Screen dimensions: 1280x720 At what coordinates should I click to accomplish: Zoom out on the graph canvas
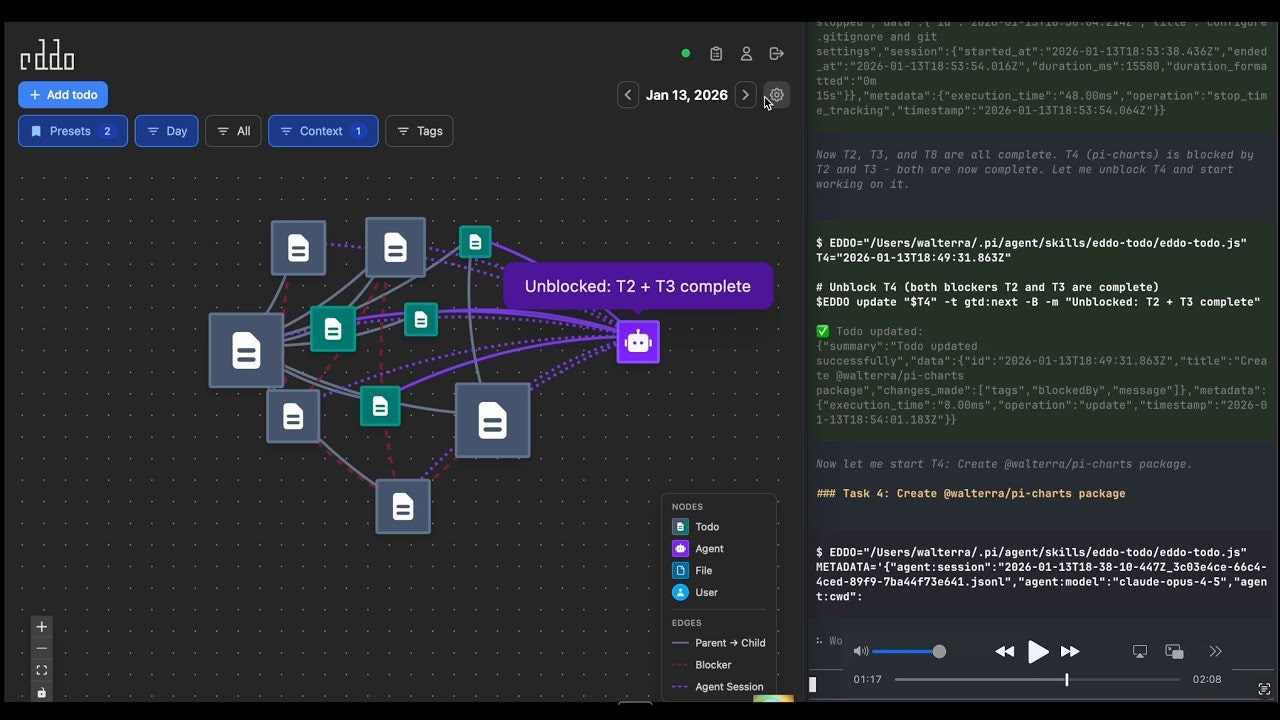click(42, 649)
